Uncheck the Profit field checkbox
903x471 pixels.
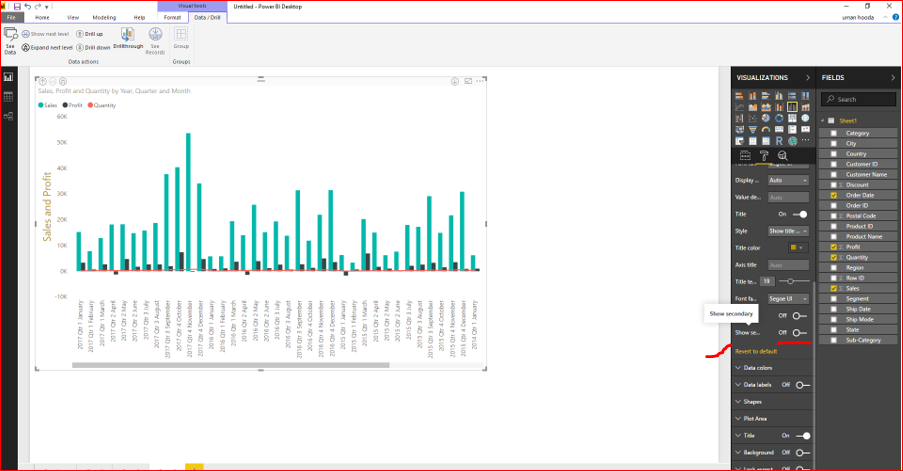(x=833, y=247)
